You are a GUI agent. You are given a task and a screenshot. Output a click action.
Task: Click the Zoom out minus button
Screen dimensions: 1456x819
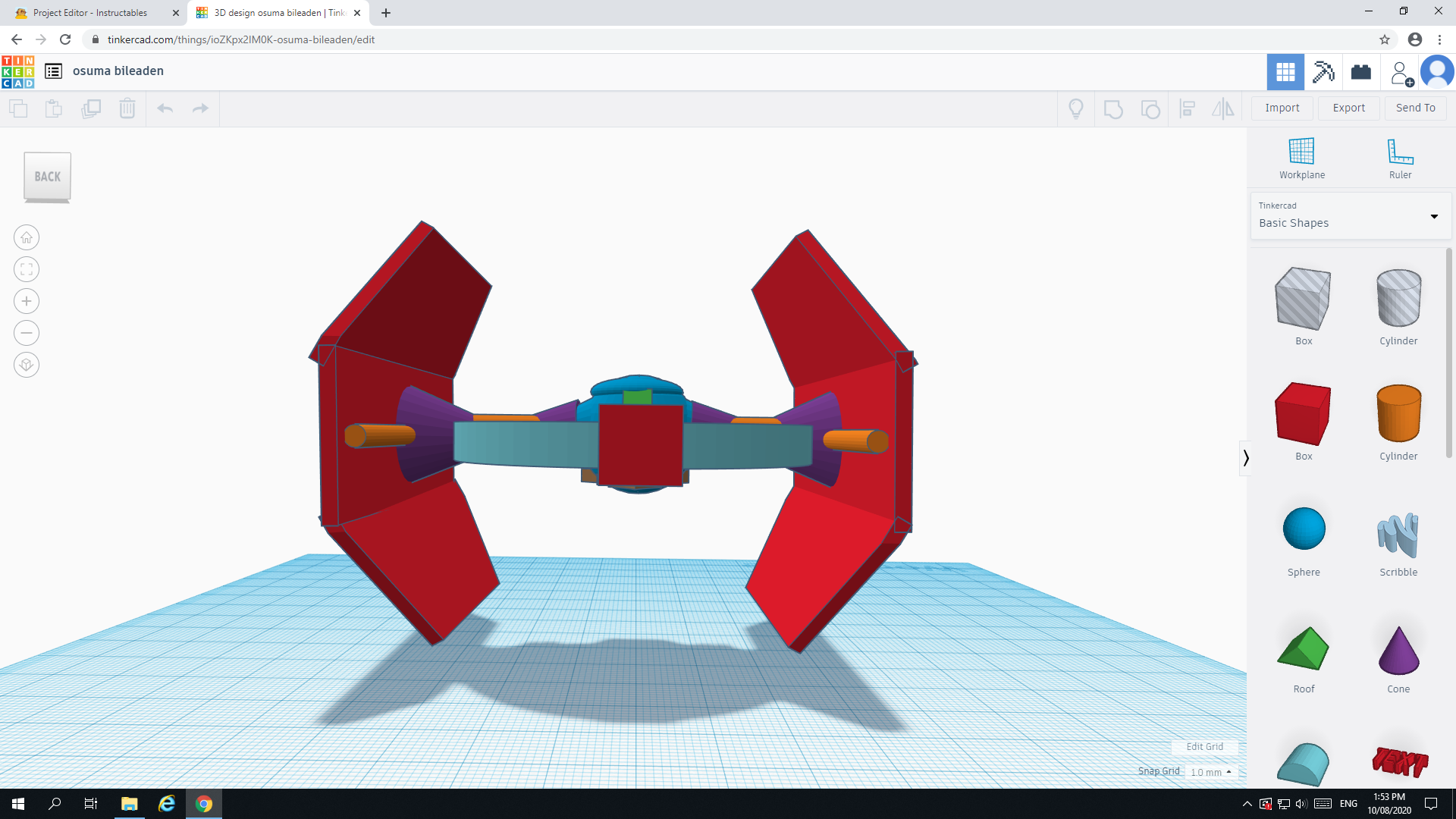point(27,333)
